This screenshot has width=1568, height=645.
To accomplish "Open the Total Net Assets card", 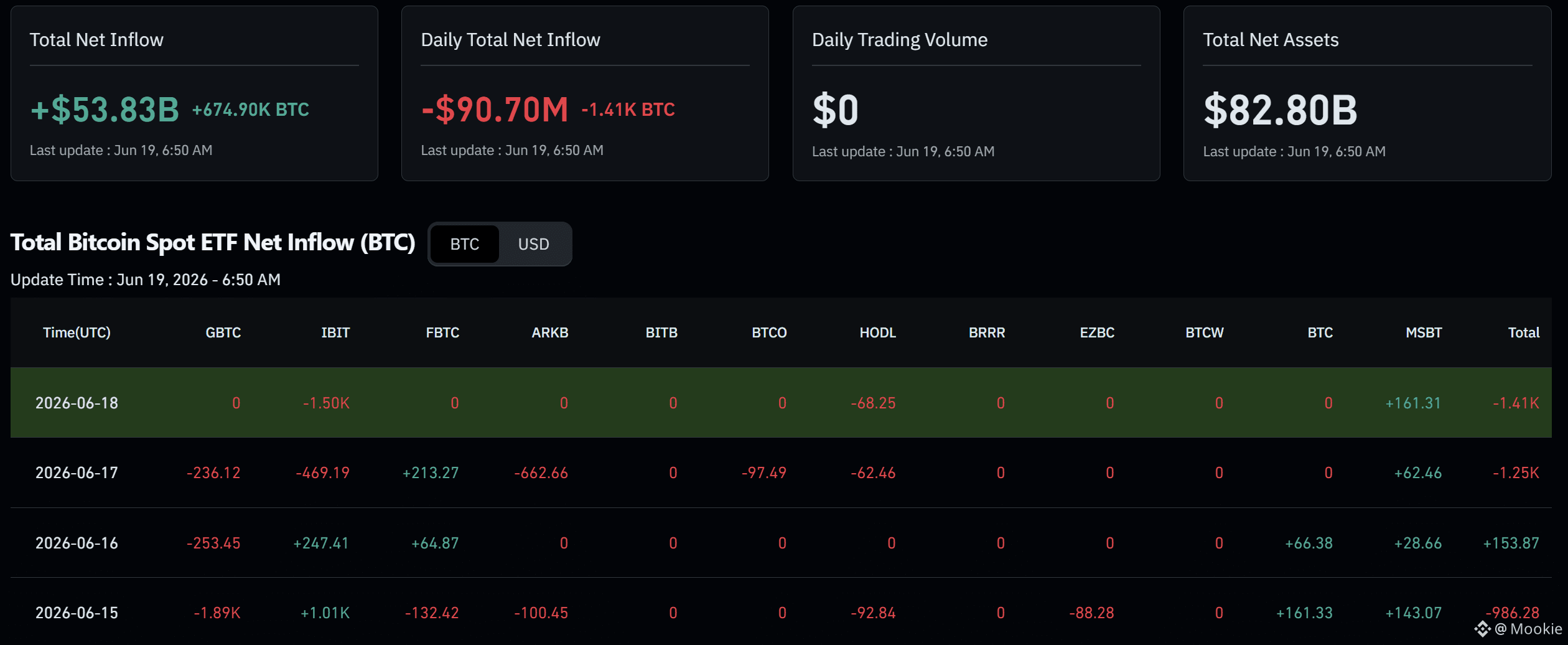I will pyautogui.click(x=1367, y=93).
